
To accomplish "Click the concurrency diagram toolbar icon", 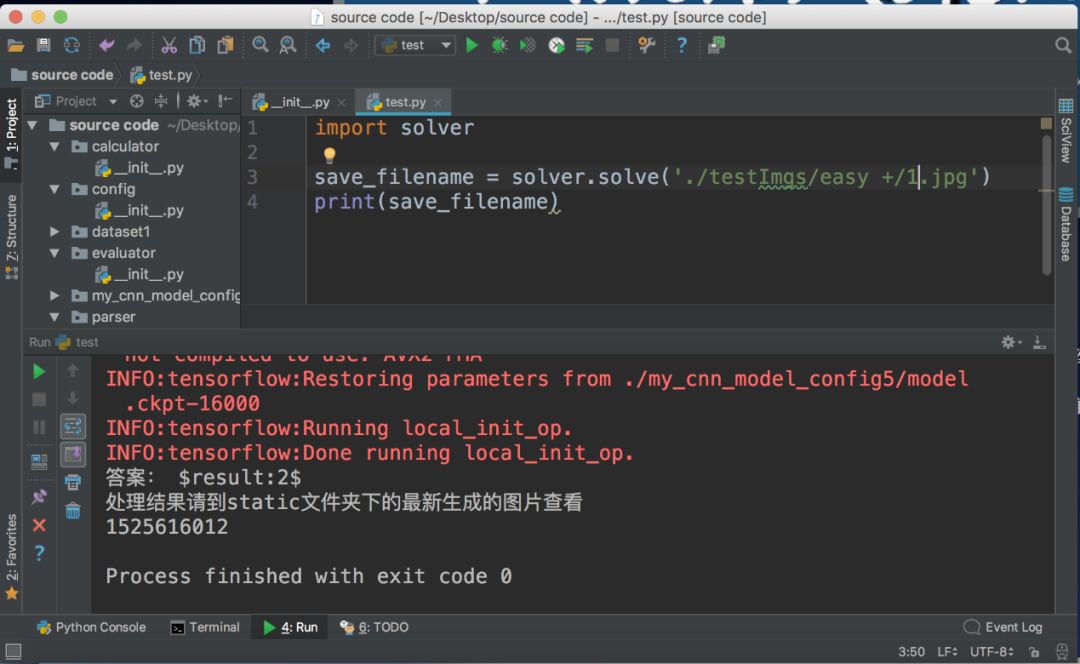I will click(x=584, y=45).
